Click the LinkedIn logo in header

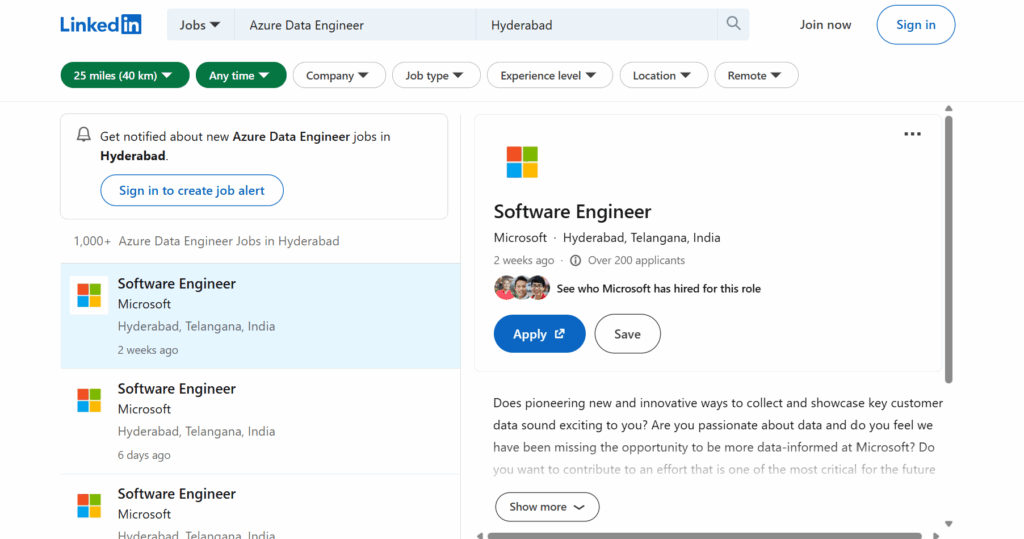point(100,25)
